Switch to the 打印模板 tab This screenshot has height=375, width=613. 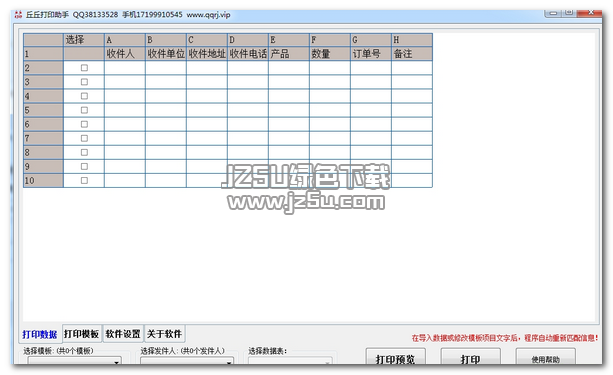pos(81,334)
